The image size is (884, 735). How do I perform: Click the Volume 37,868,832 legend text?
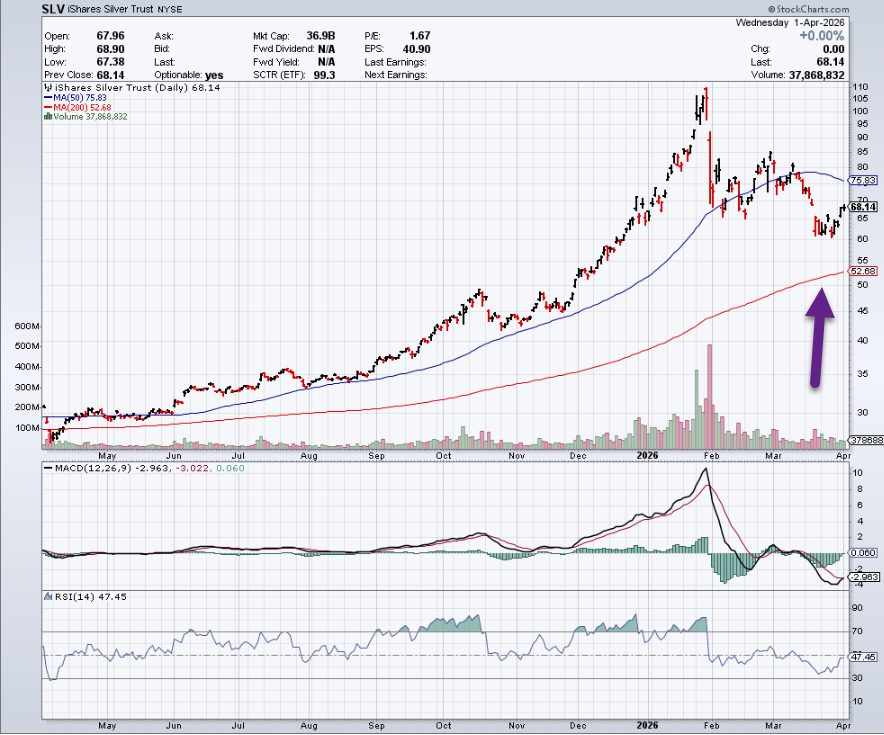pos(90,117)
